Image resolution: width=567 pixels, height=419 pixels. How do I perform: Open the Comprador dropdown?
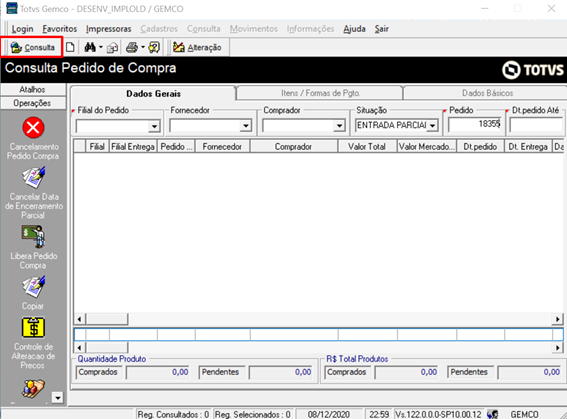click(x=339, y=126)
